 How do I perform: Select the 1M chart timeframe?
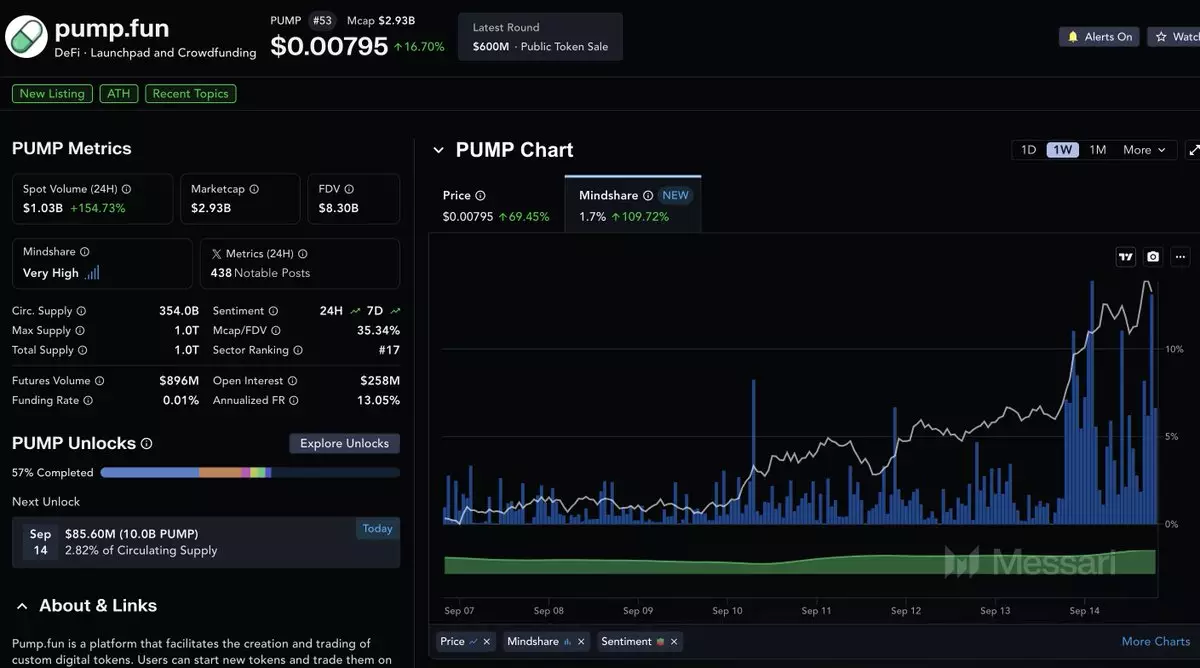pyautogui.click(x=1097, y=150)
